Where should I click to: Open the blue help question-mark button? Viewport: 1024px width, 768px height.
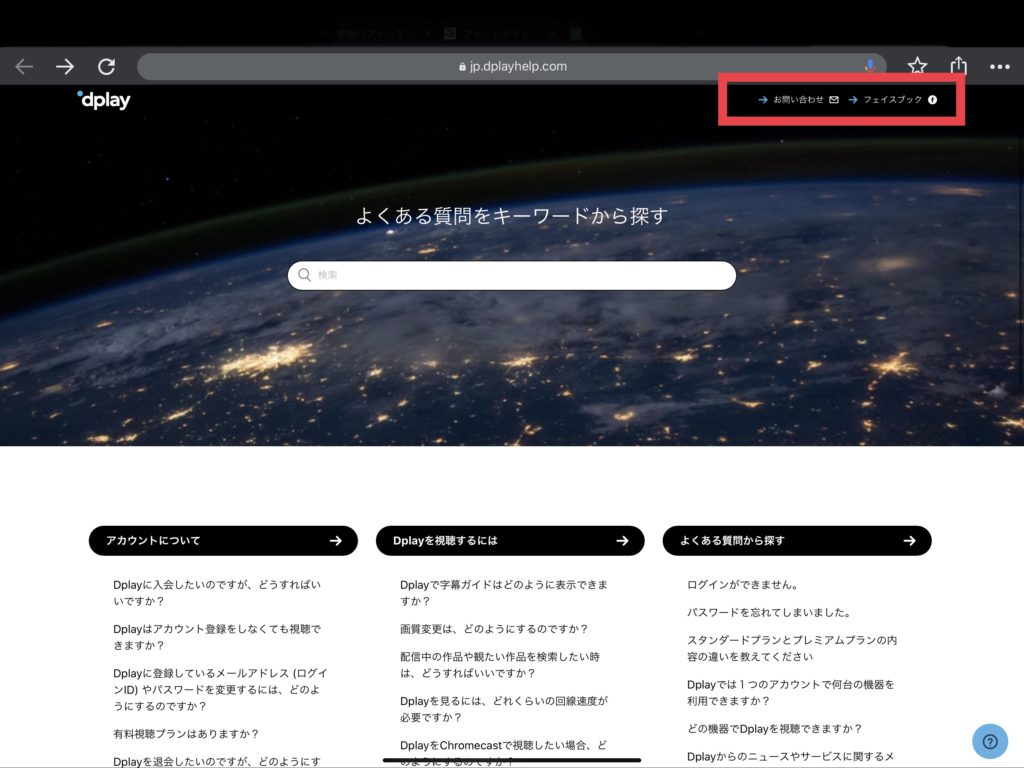(989, 741)
